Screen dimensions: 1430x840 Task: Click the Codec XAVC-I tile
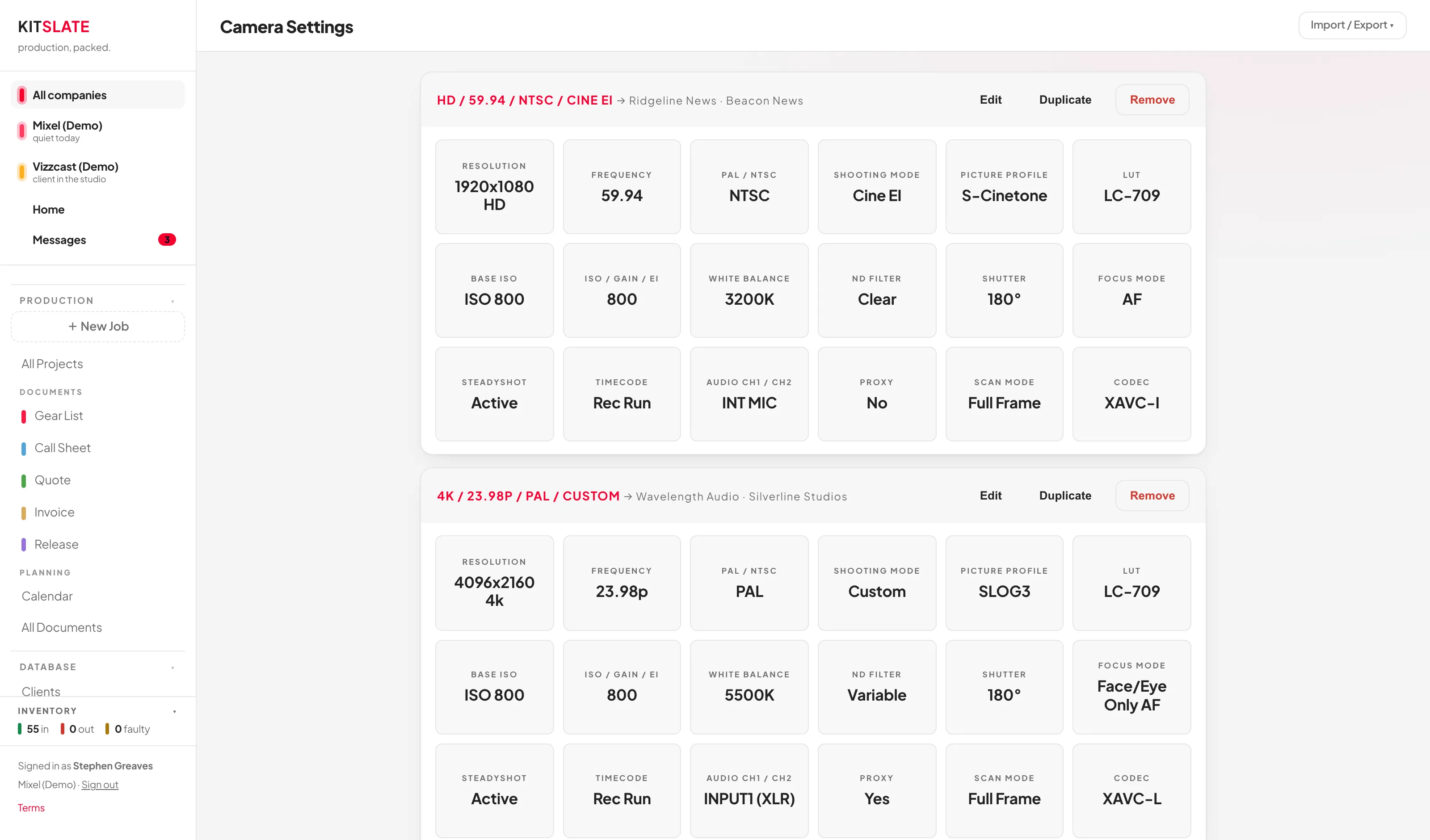tap(1131, 394)
